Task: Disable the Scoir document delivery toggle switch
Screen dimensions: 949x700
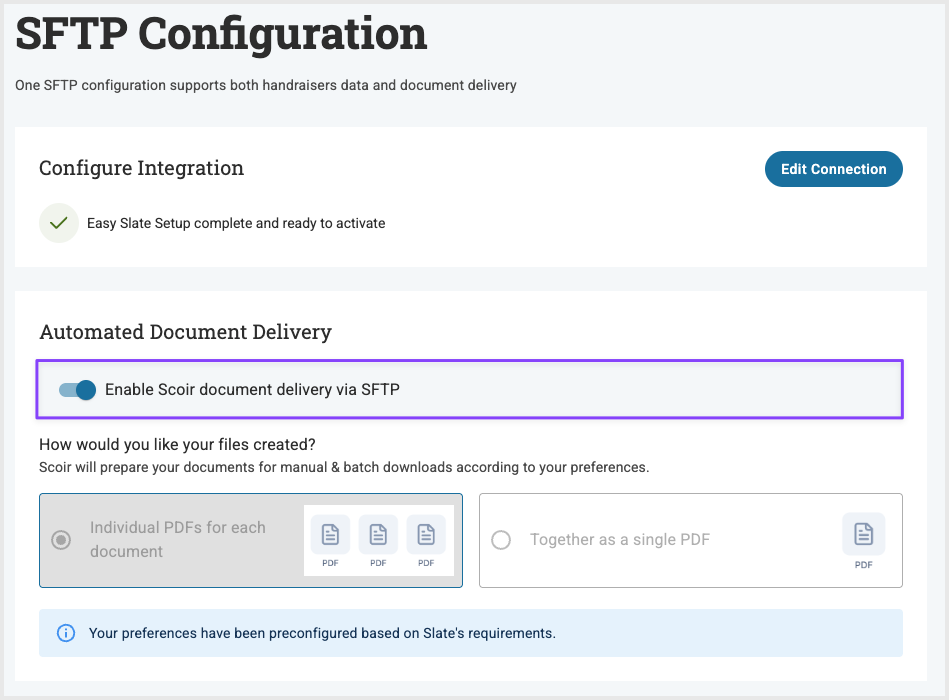Action: [x=77, y=389]
